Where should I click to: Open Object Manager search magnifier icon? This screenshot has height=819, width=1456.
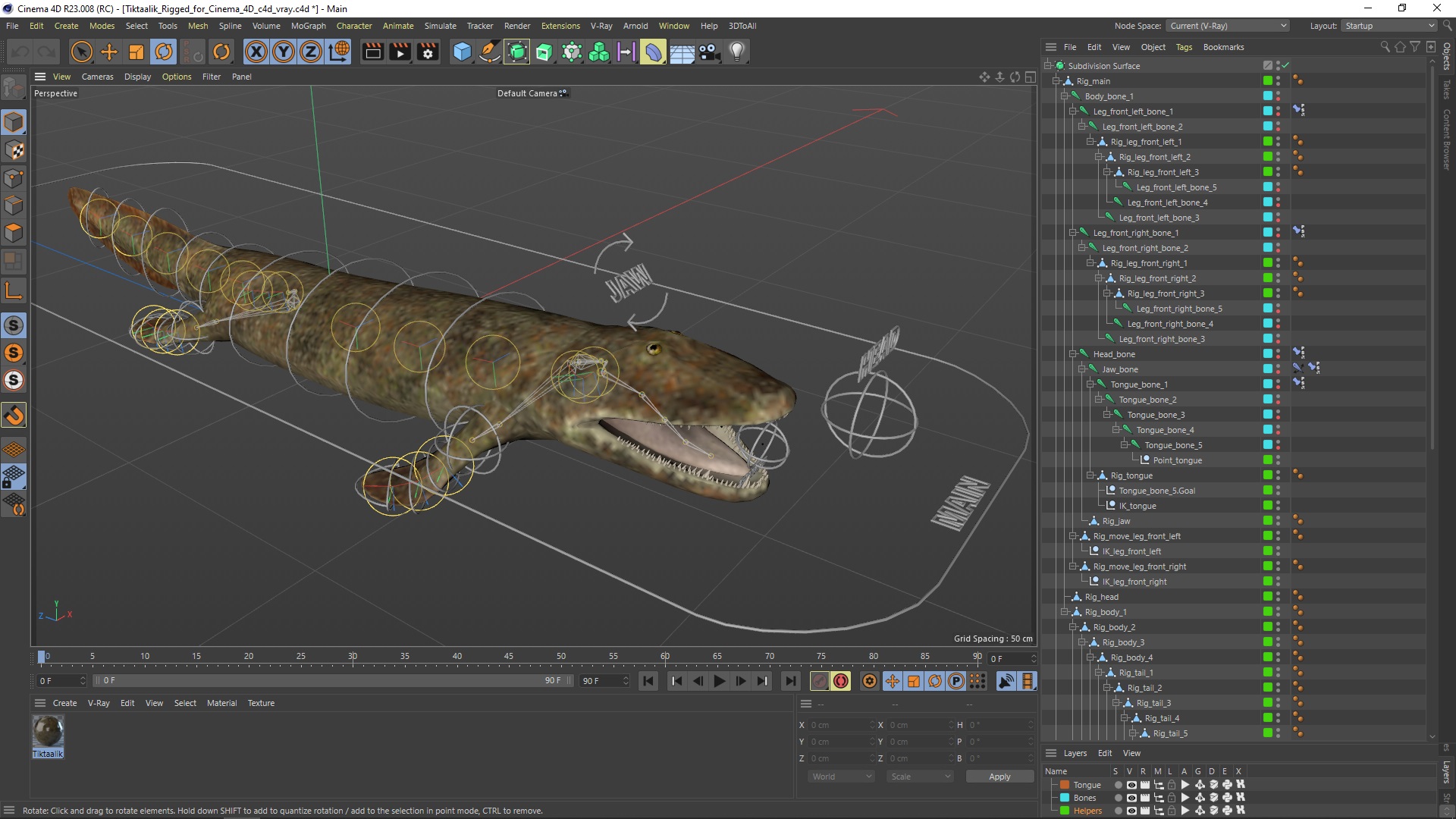coord(1385,47)
